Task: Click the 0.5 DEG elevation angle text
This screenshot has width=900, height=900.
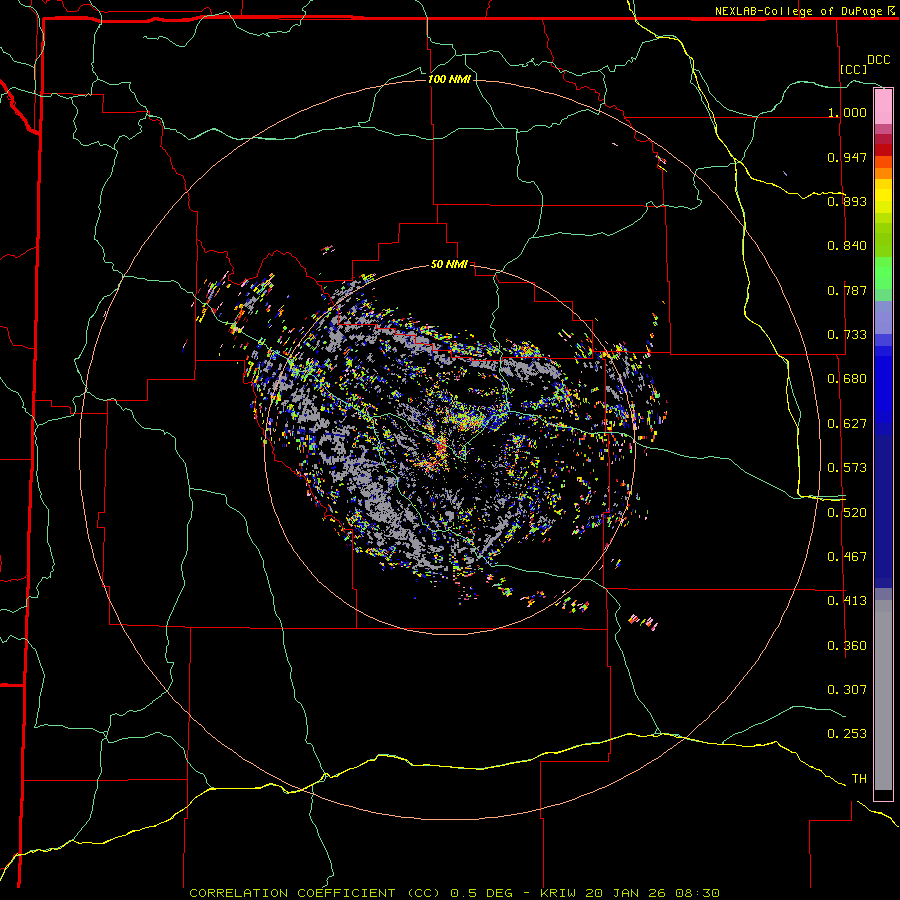Action: coord(481,893)
